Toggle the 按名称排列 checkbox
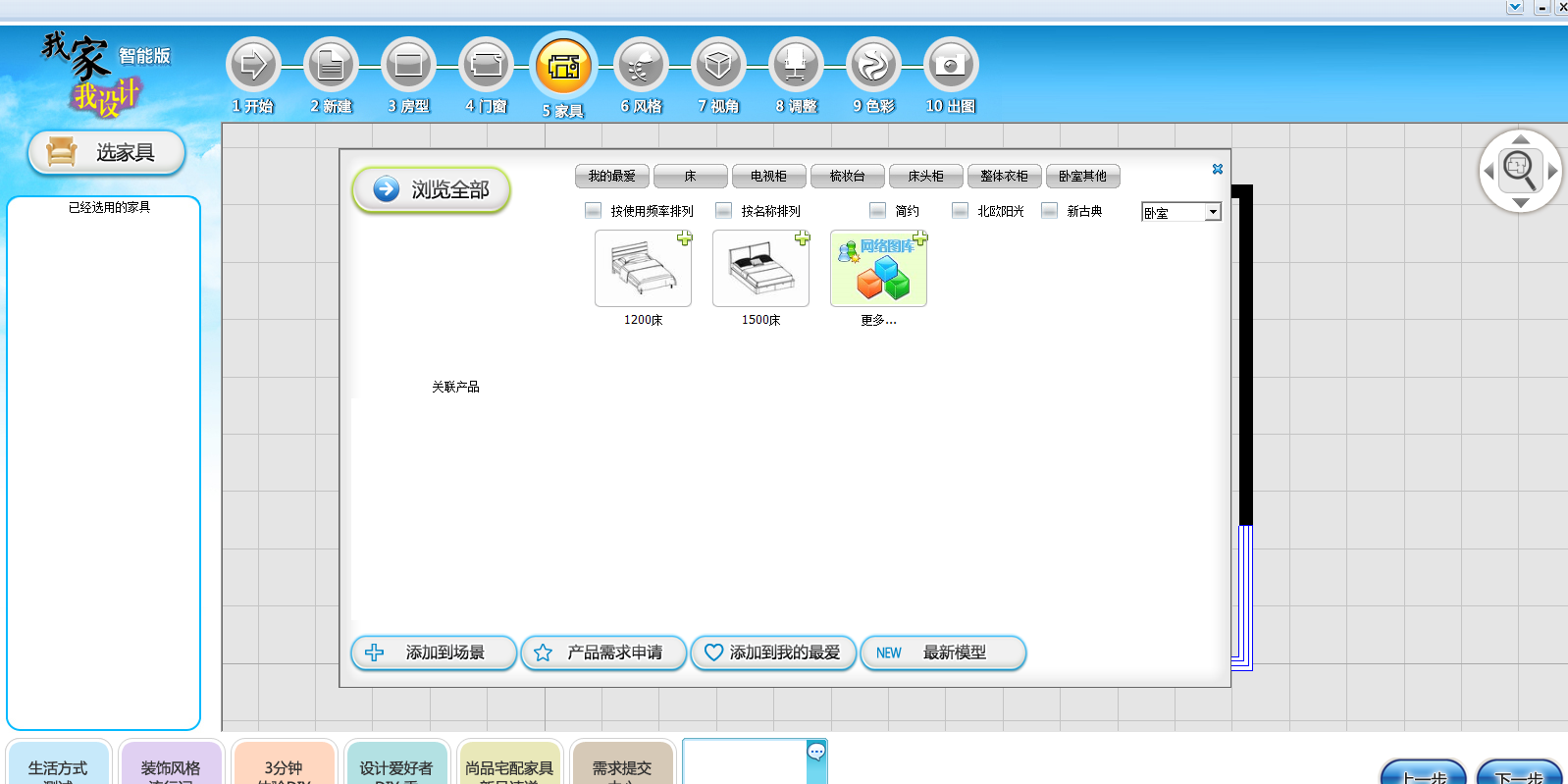The width and height of the screenshot is (1568, 784). 723,210
